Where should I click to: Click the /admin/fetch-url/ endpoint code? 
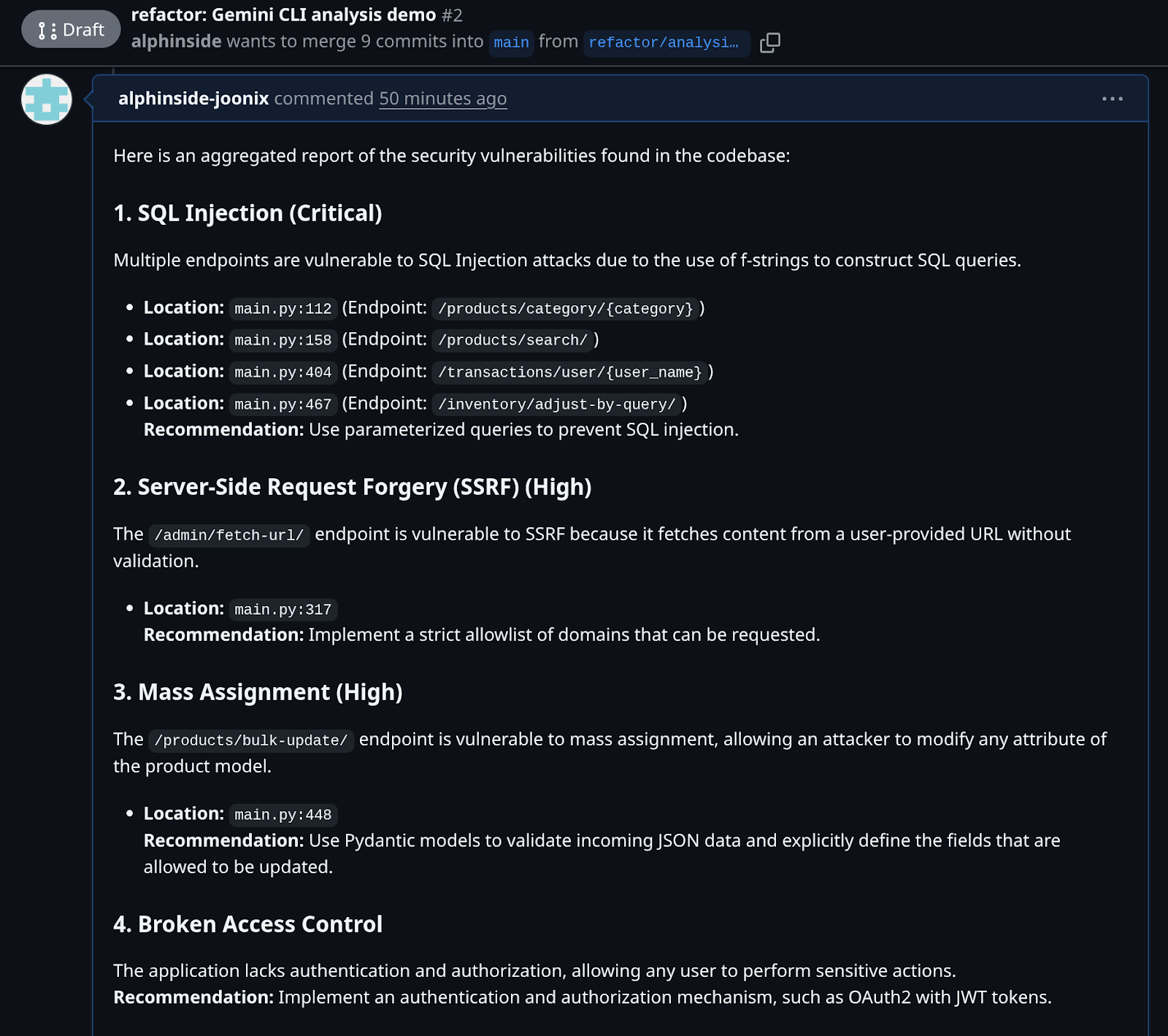(x=229, y=535)
